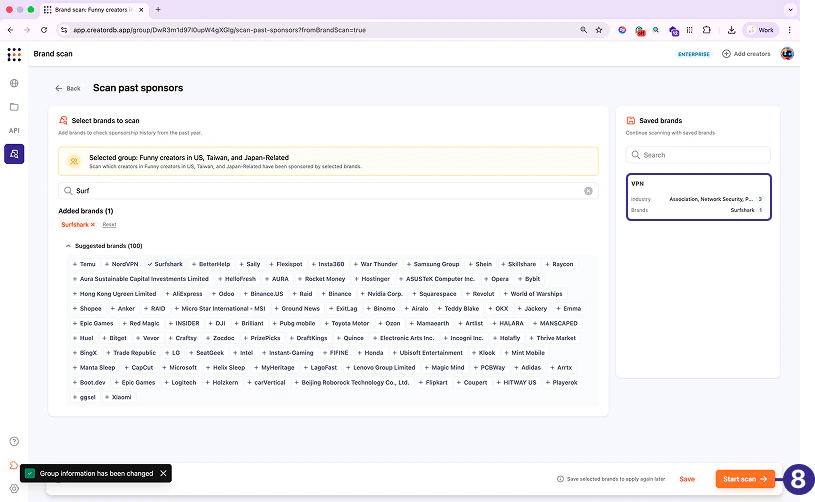The width and height of the screenshot is (815, 502).
Task: Add Skillshare brand chip
Action: (518, 264)
